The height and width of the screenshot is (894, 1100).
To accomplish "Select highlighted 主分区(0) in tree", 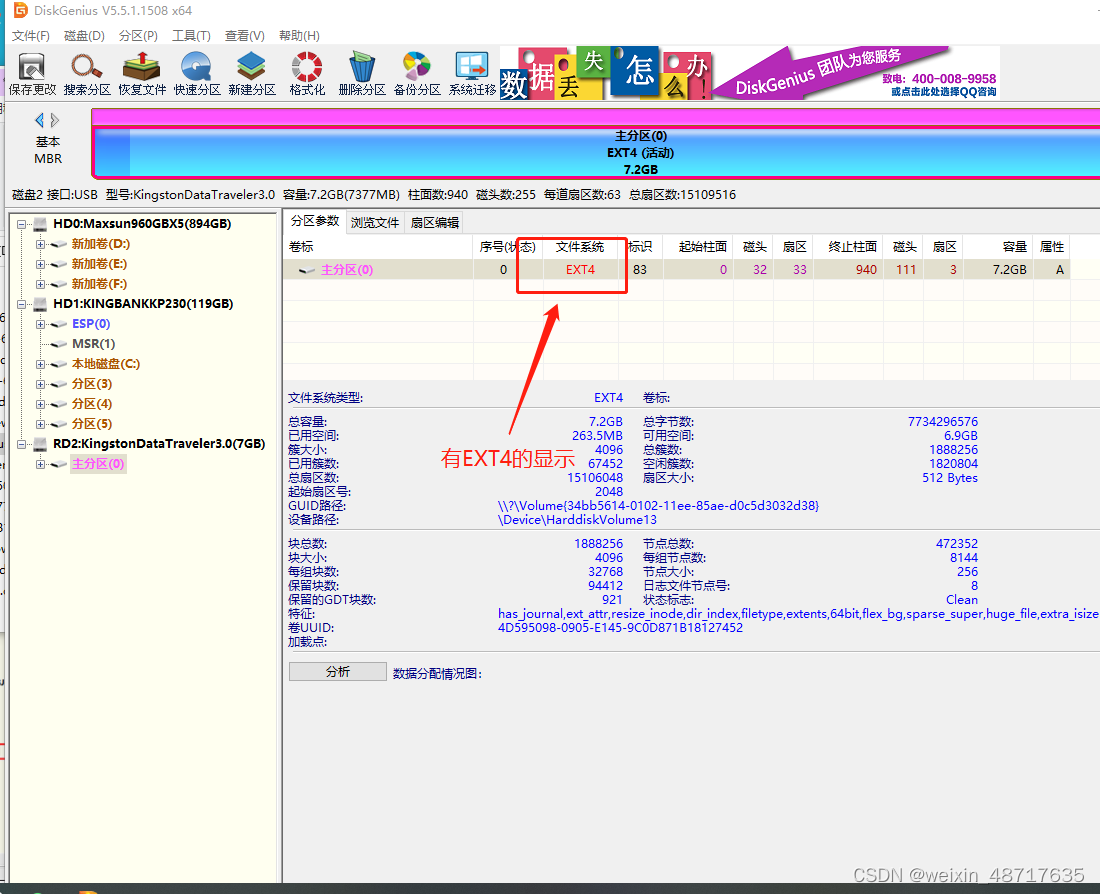I will pos(98,464).
